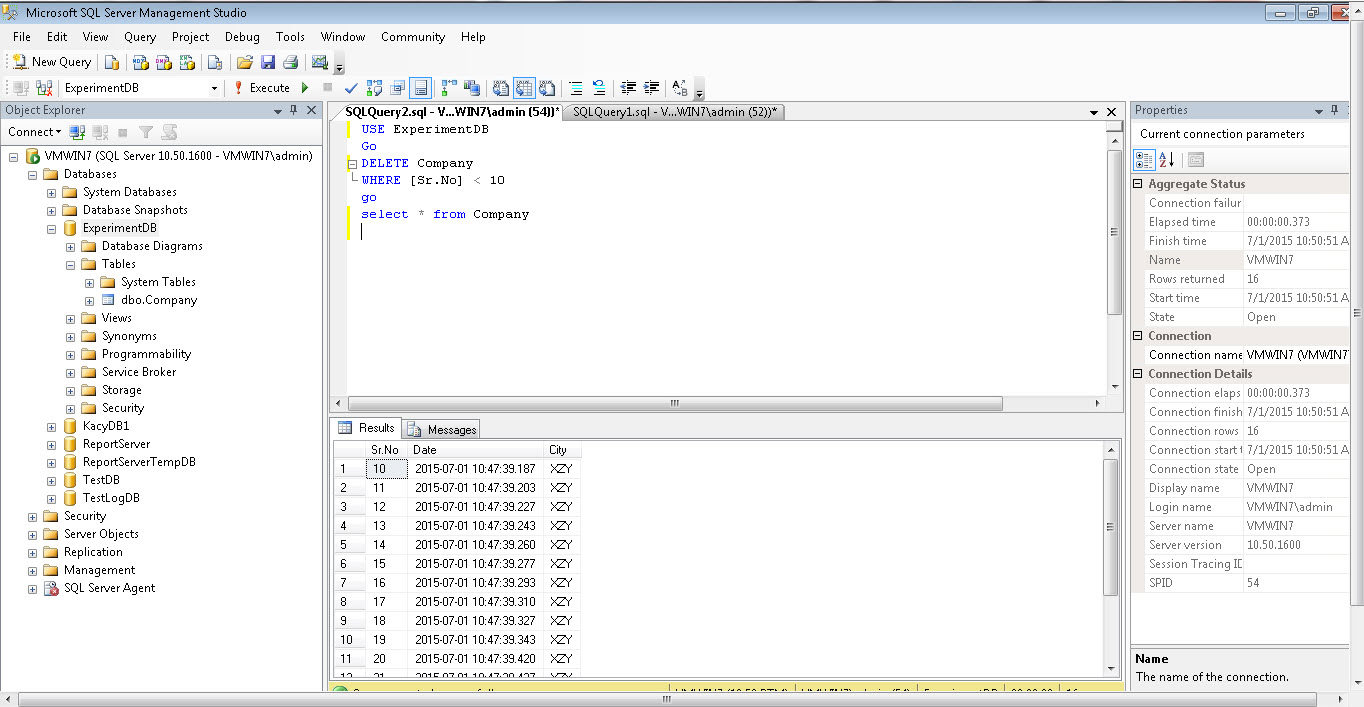Image resolution: width=1364 pixels, height=707 pixels.
Task: Collapse the Tables folder node
Action: pyautogui.click(x=70, y=264)
